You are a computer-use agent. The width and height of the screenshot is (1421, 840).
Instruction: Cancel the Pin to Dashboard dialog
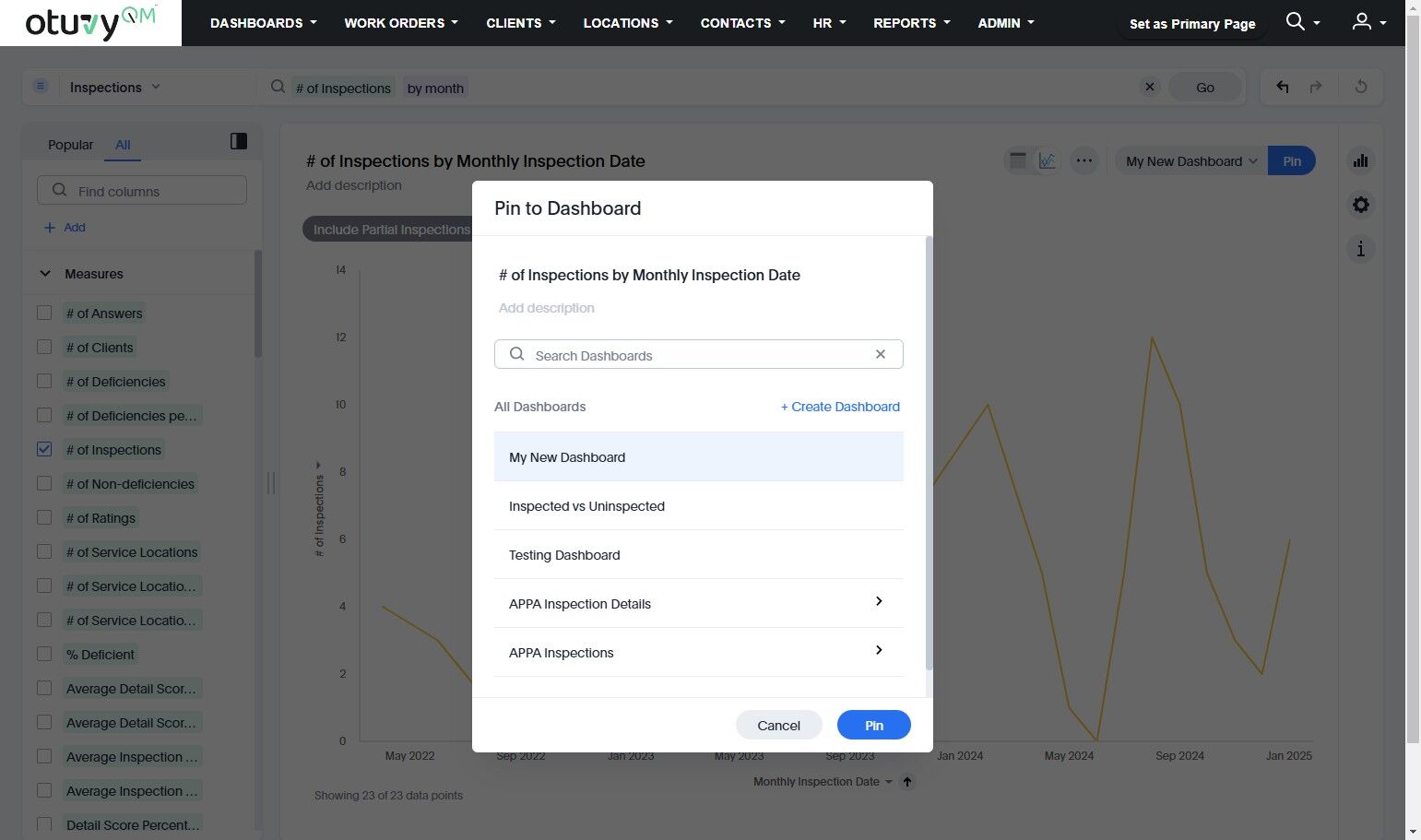tap(778, 726)
